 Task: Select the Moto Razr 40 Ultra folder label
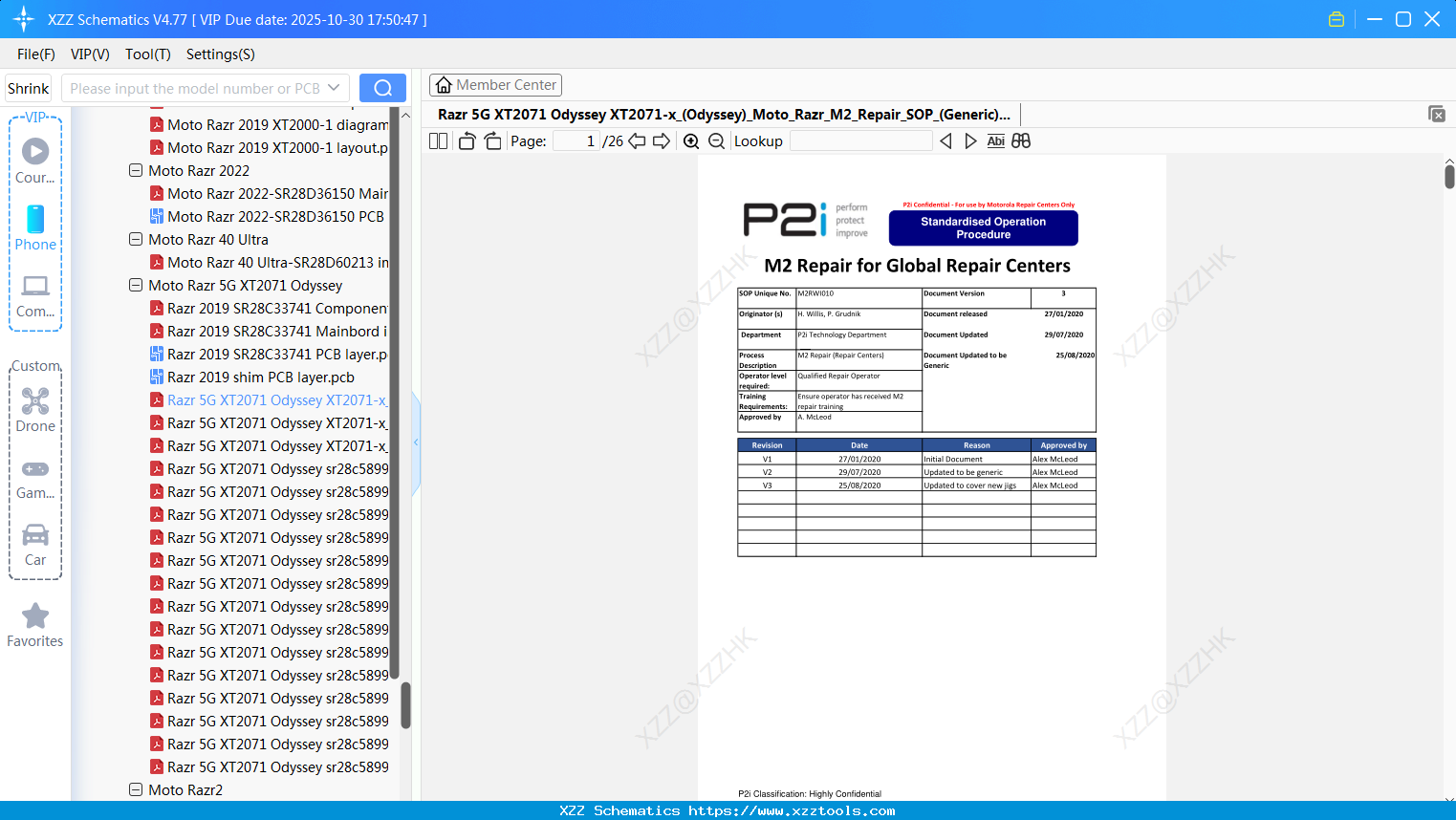pos(208,239)
